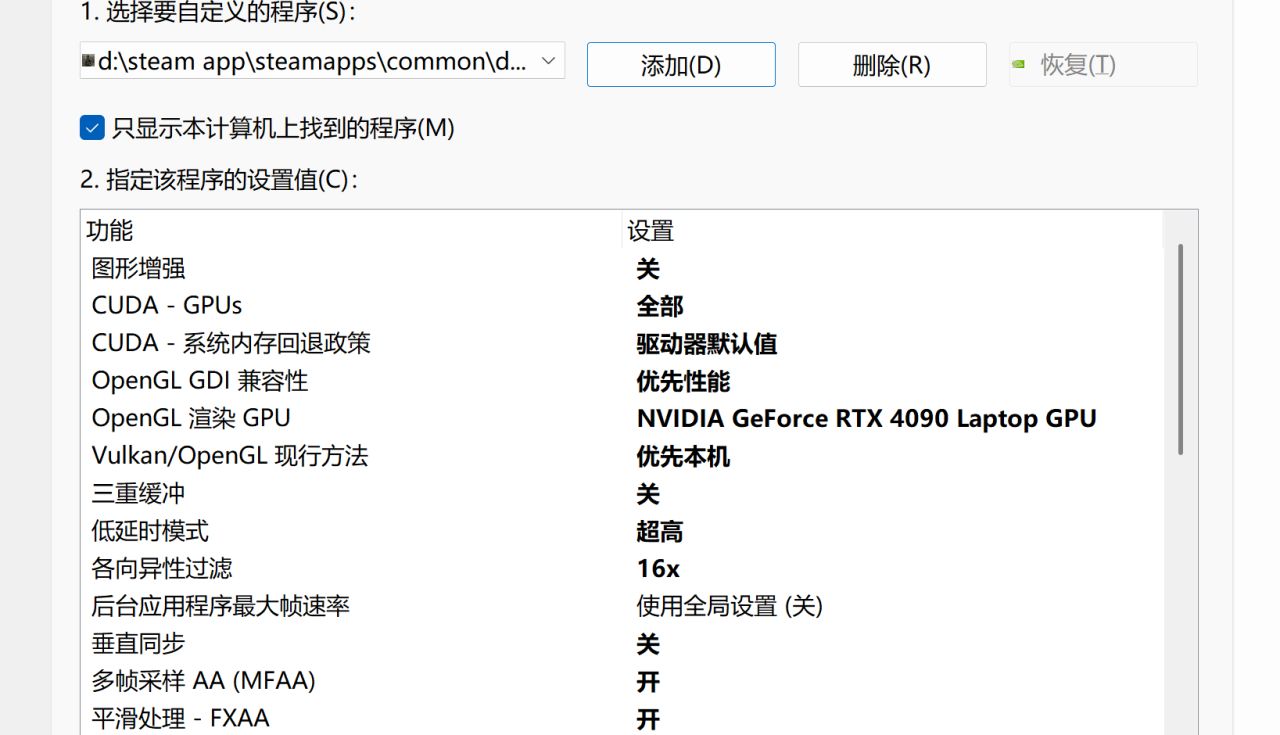
Task: Open the program selection dropdown
Action: point(322,61)
